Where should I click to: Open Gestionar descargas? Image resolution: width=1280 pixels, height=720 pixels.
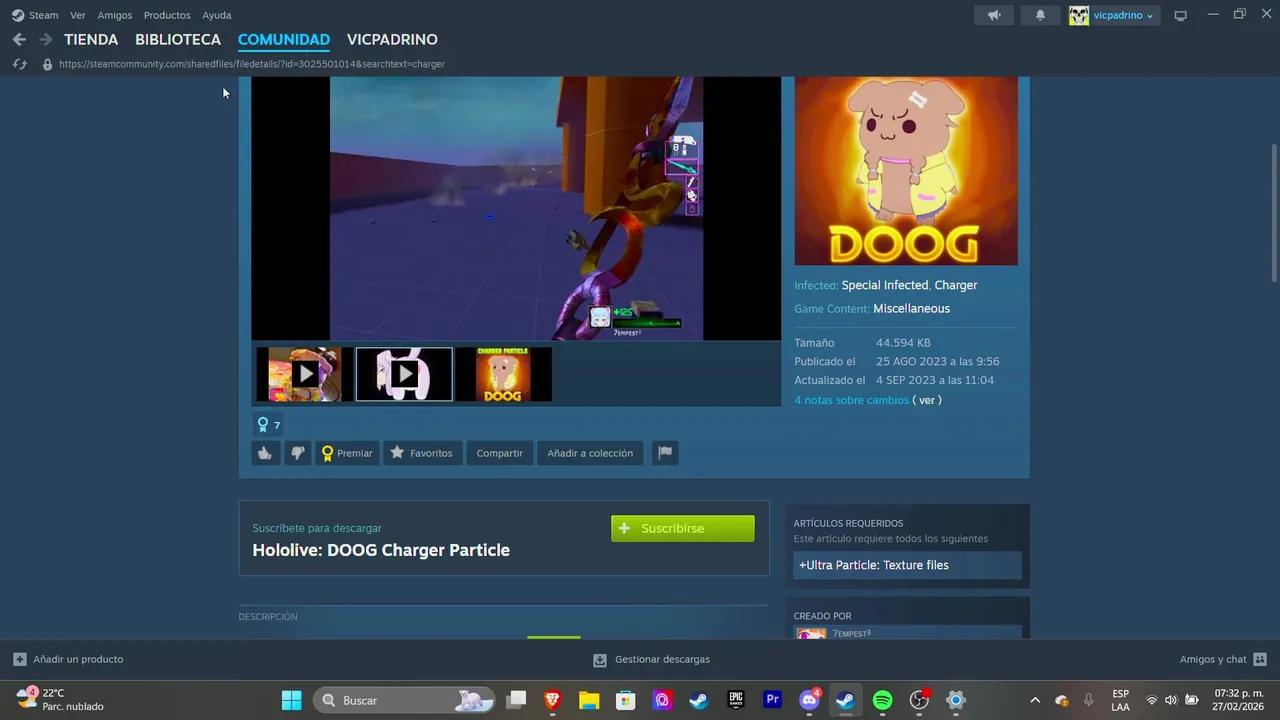[651, 659]
